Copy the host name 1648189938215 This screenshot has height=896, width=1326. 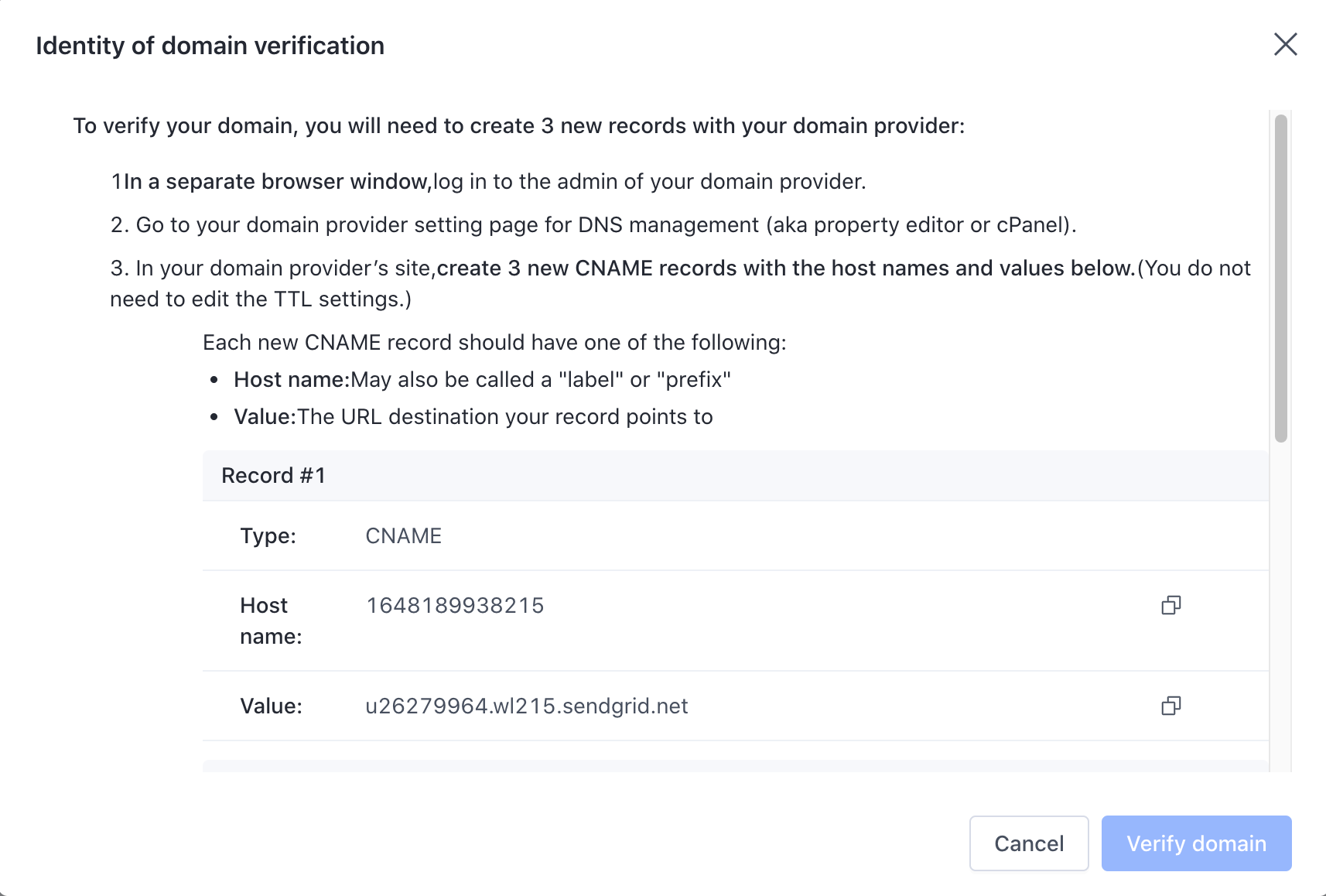pos(1171,605)
